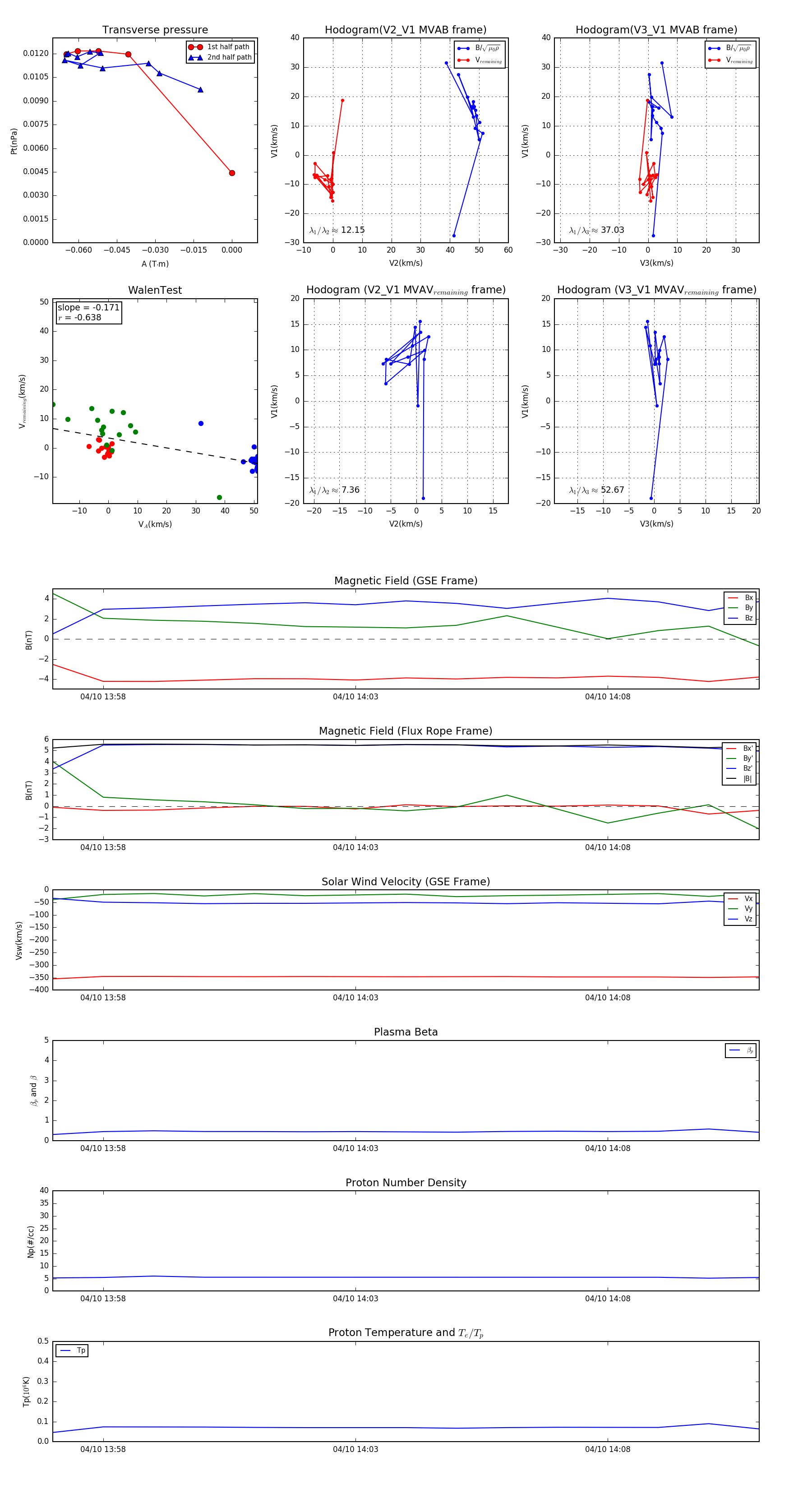812x1489 pixels.
Task: Click the 'Proton Number Density' title
Action: pyautogui.click(x=406, y=1183)
